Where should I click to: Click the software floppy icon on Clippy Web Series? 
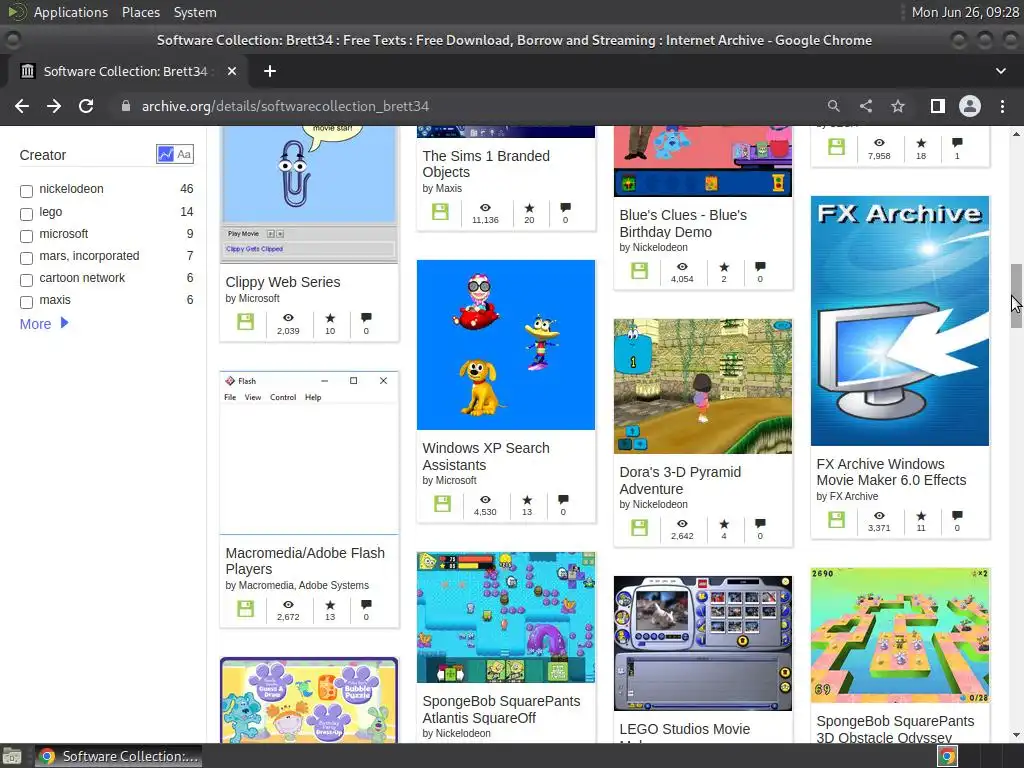246,322
